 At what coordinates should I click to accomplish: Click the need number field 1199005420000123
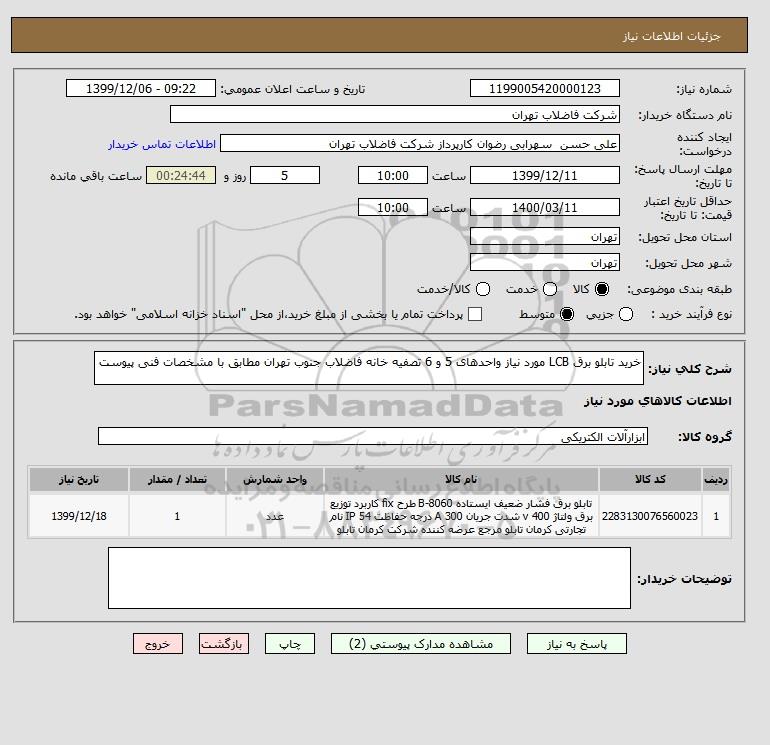(x=545, y=88)
